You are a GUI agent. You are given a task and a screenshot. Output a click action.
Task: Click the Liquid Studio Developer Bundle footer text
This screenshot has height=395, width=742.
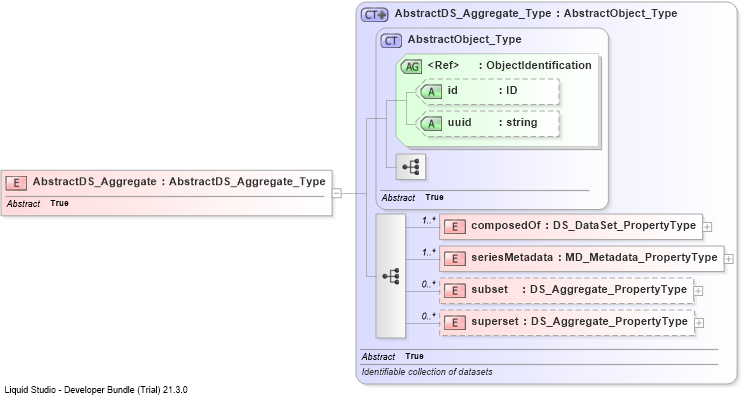click(x=96, y=390)
